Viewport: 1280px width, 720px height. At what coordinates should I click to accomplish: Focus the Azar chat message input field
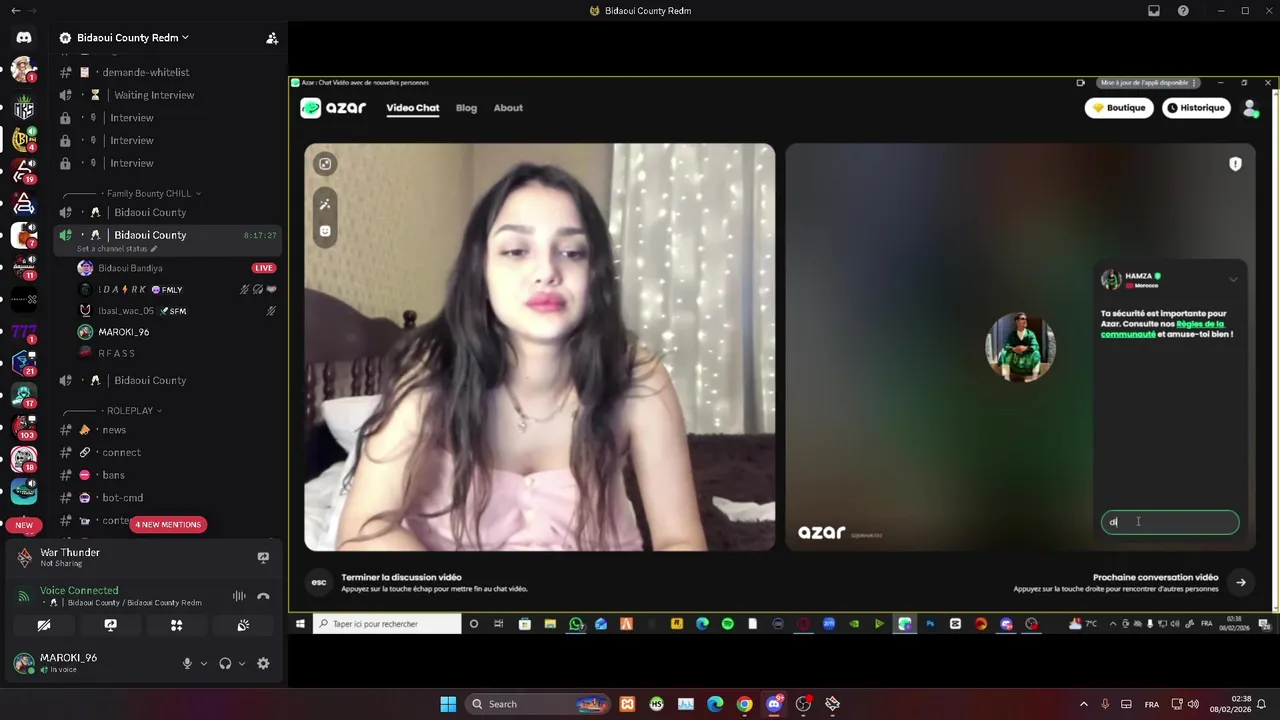pos(1170,522)
